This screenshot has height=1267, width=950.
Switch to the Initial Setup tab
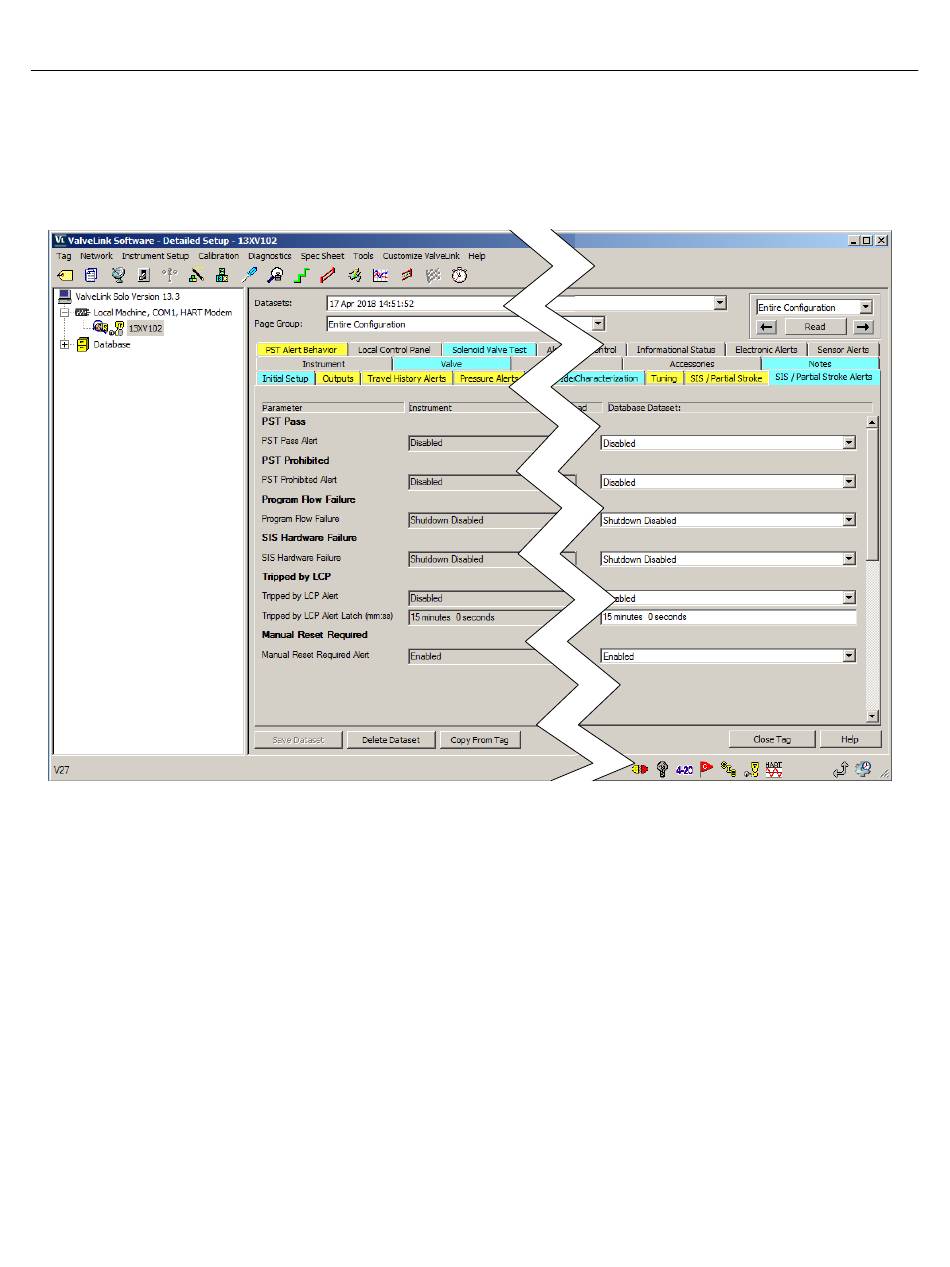tap(286, 379)
